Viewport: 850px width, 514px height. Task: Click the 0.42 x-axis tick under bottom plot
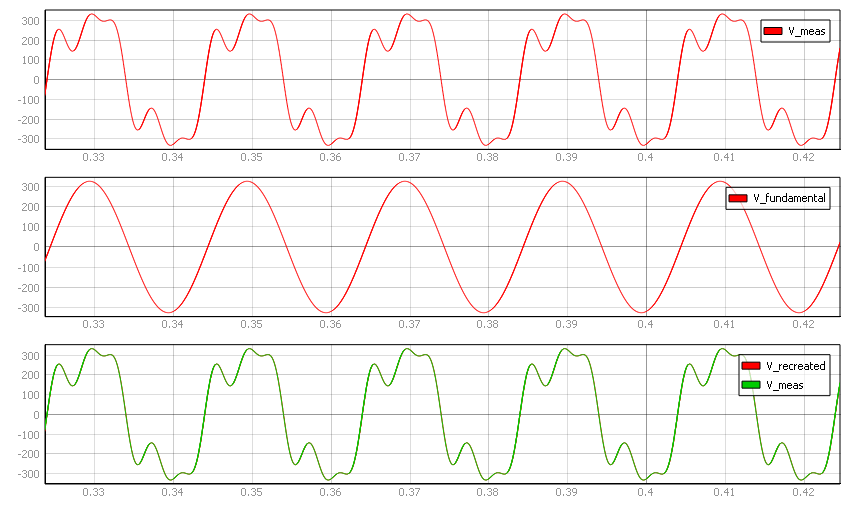click(803, 492)
